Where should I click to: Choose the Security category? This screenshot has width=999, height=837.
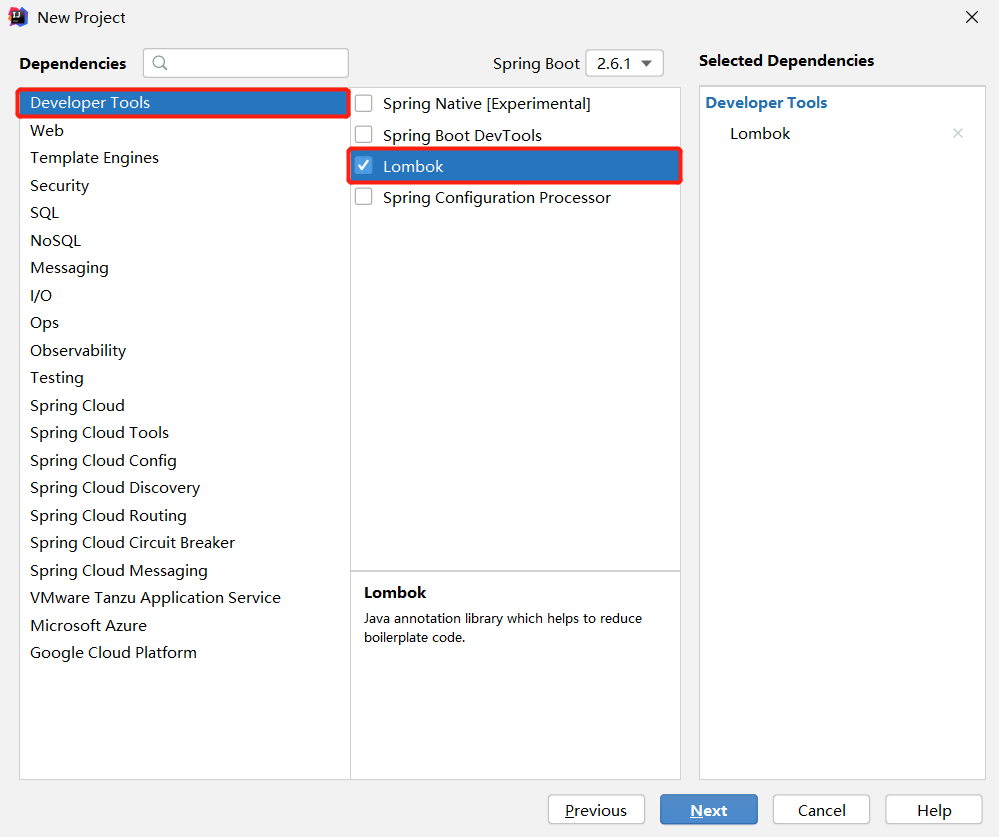[x=184, y=185]
